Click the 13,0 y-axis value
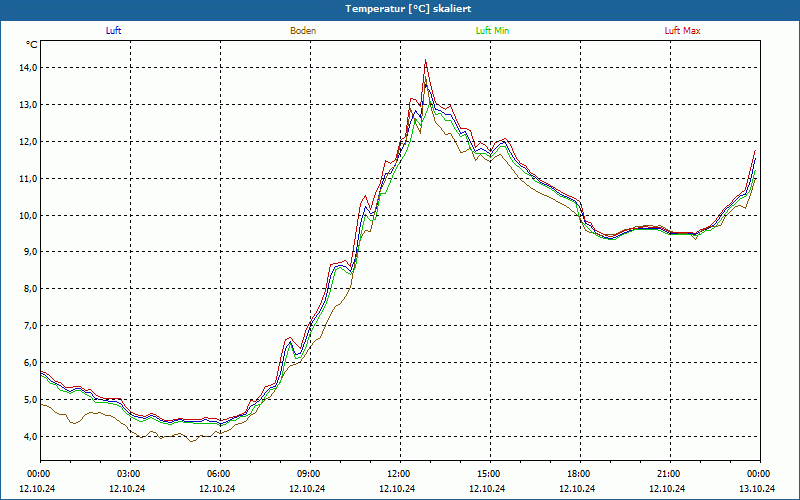Viewport: 800px width, 500px height. point(28,105)
